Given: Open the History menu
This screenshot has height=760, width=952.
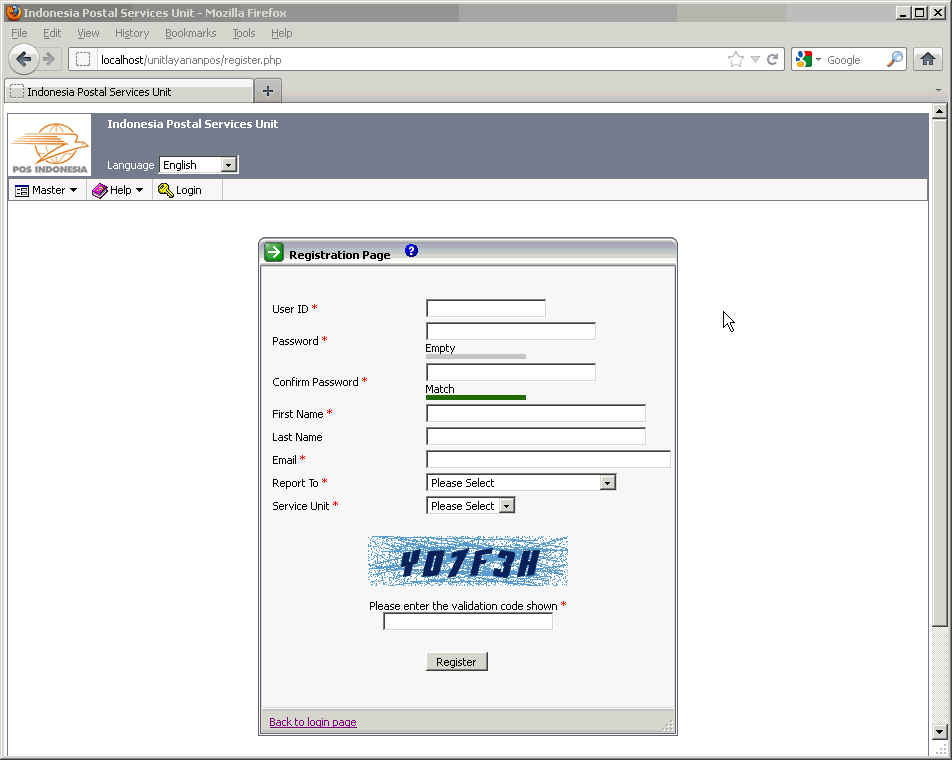Looking at the screenshot, I should (x=131, y=33).
